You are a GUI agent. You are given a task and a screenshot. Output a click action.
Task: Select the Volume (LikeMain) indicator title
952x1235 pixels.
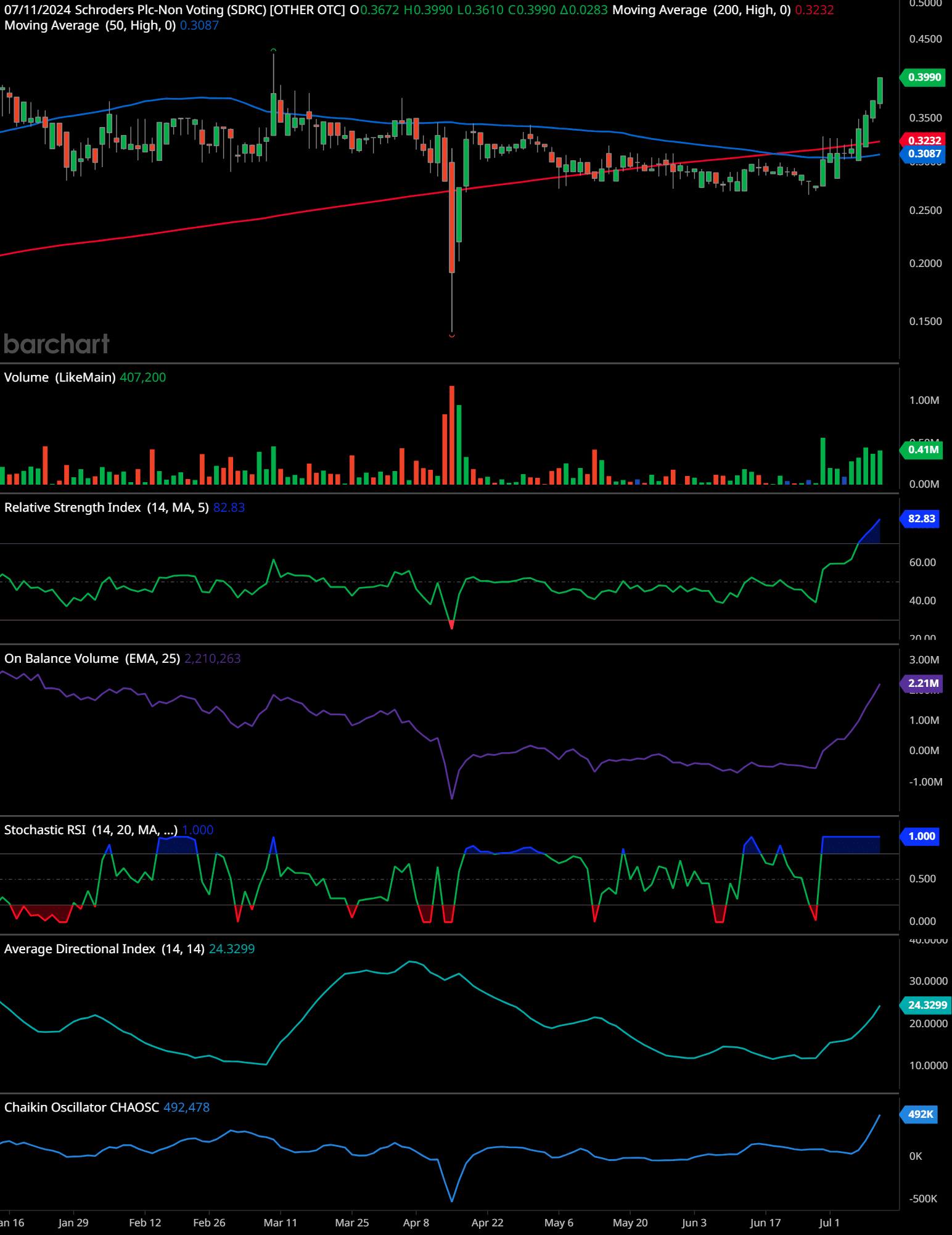point(60,377)
